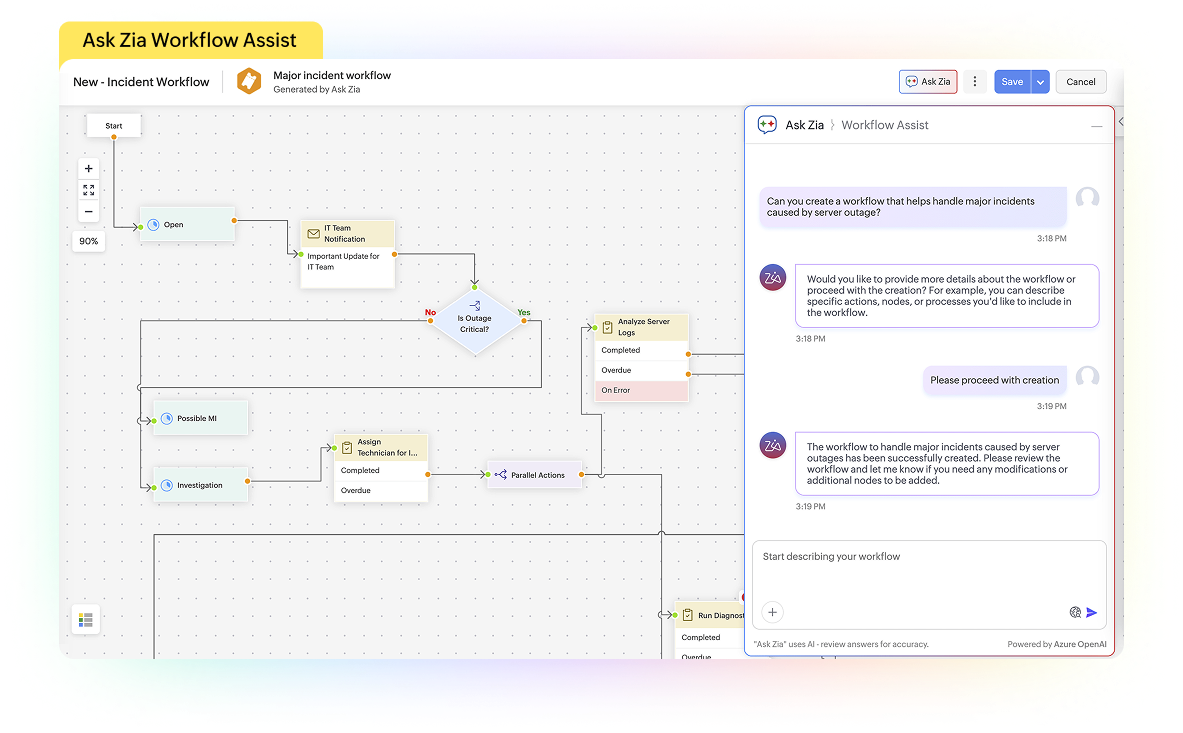Click the New - Incident Workflow heading
The width and height of the screenshot is (1183, 733).
[141, 81]
